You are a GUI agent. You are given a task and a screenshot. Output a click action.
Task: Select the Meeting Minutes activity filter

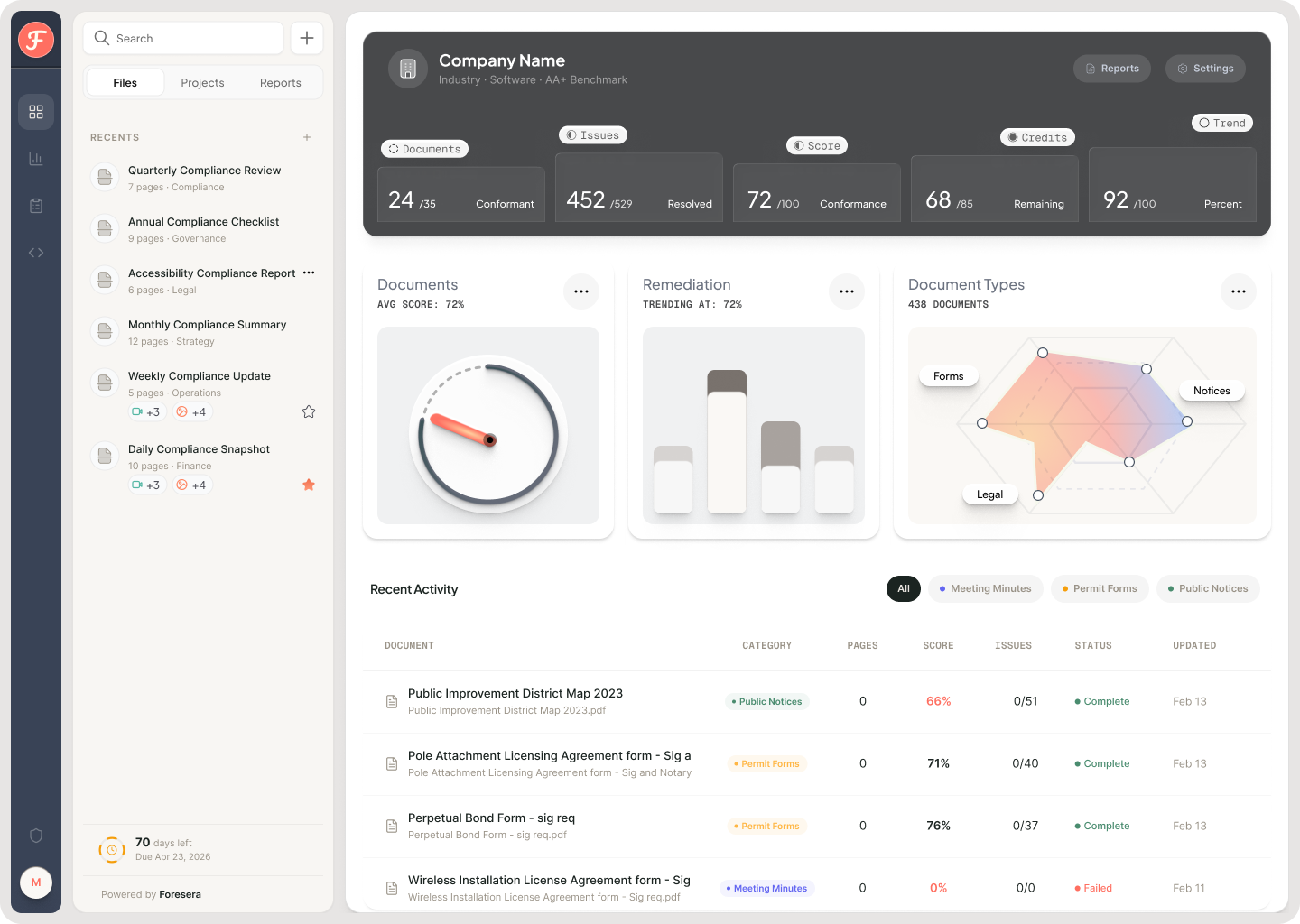pos(985,588)
